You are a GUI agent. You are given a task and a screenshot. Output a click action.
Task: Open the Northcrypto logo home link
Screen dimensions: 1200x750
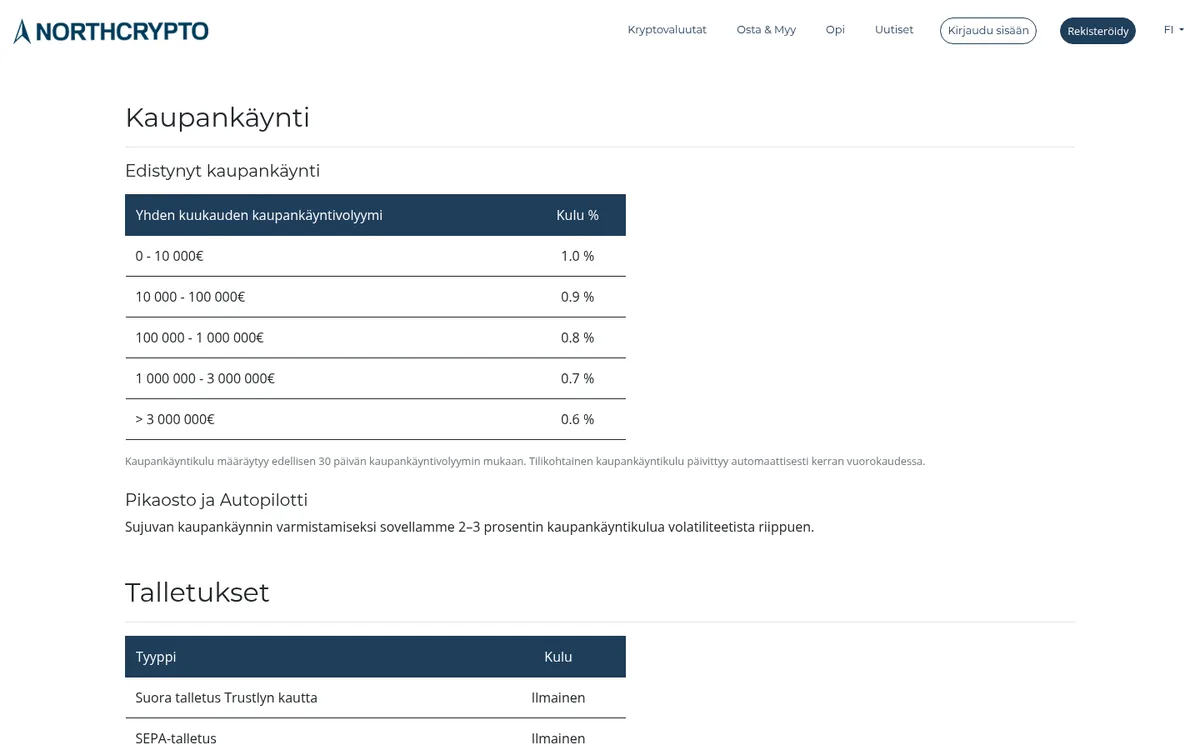pos(111,31)
